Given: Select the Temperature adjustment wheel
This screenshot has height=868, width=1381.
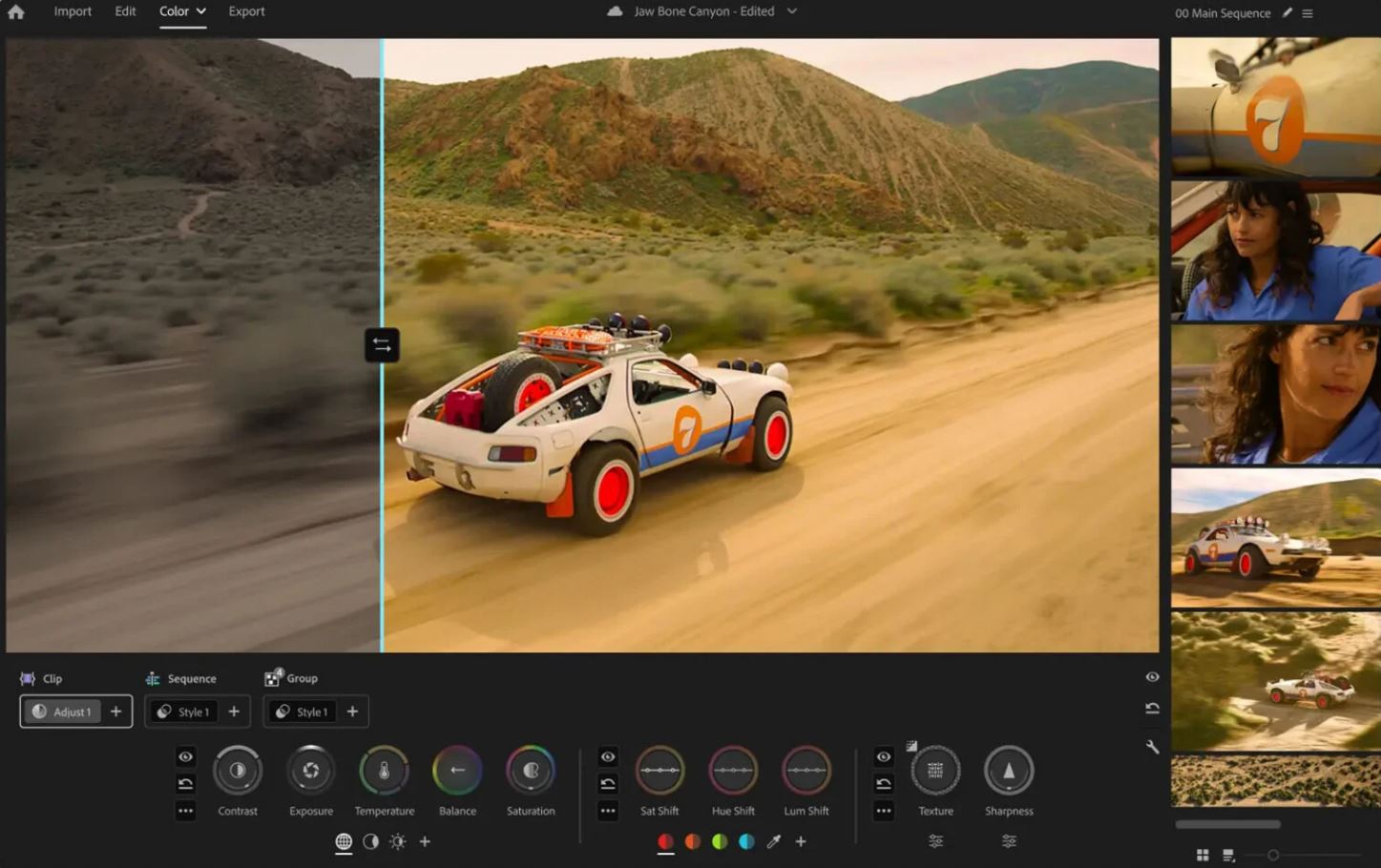Looking at the screenshot, I should click(x=384, y=771).
